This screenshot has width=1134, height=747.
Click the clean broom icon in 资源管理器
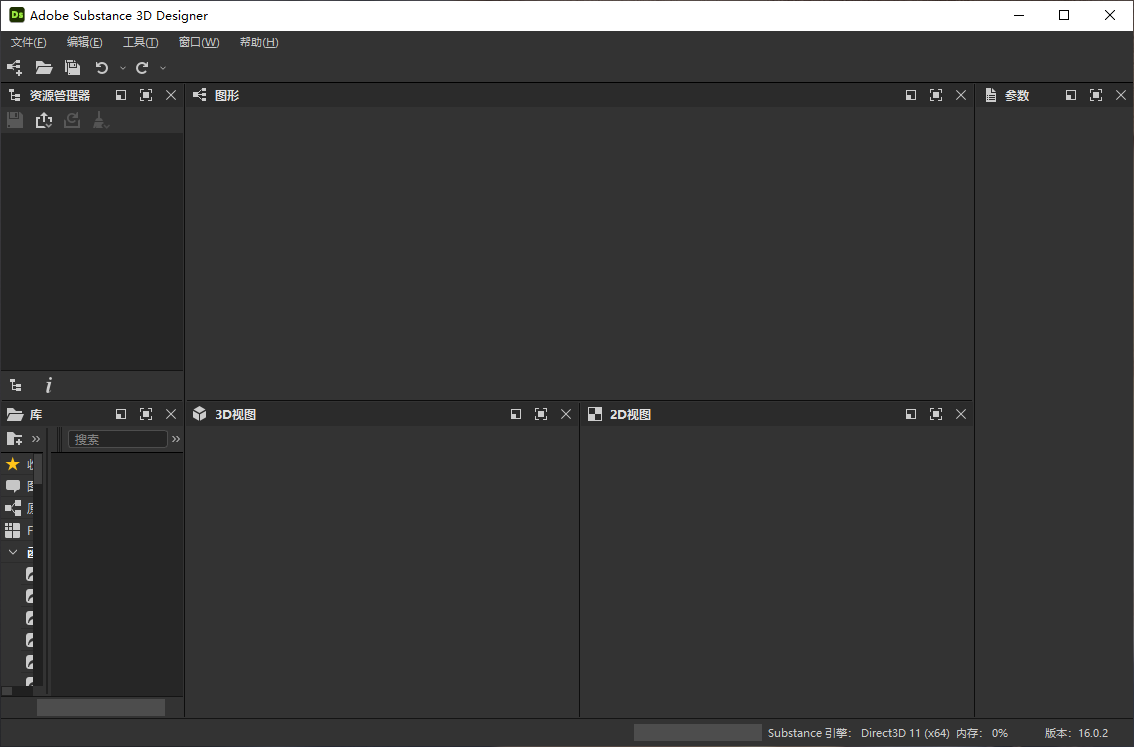[101, 120]
